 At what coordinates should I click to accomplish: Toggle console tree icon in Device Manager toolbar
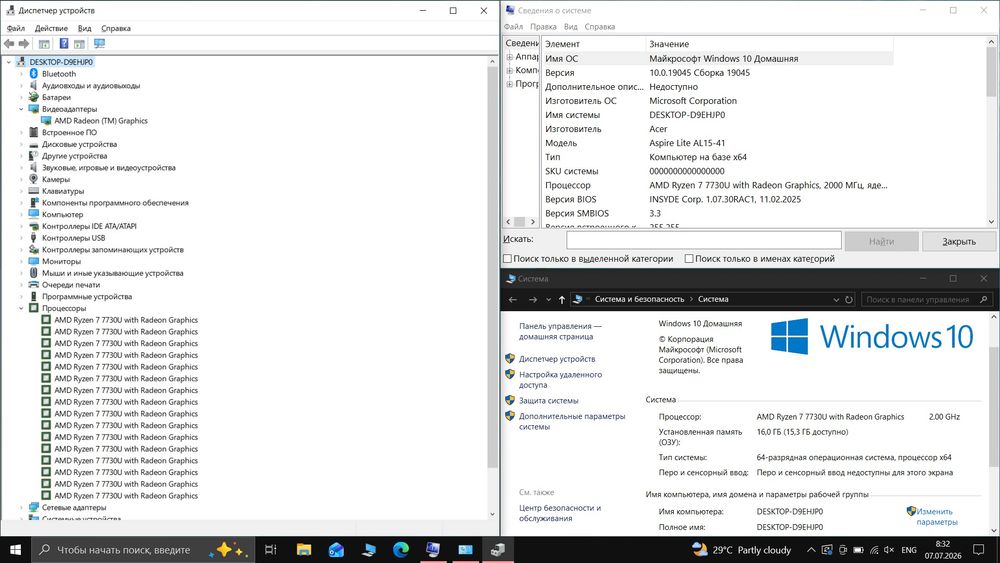tap(44, 44)
